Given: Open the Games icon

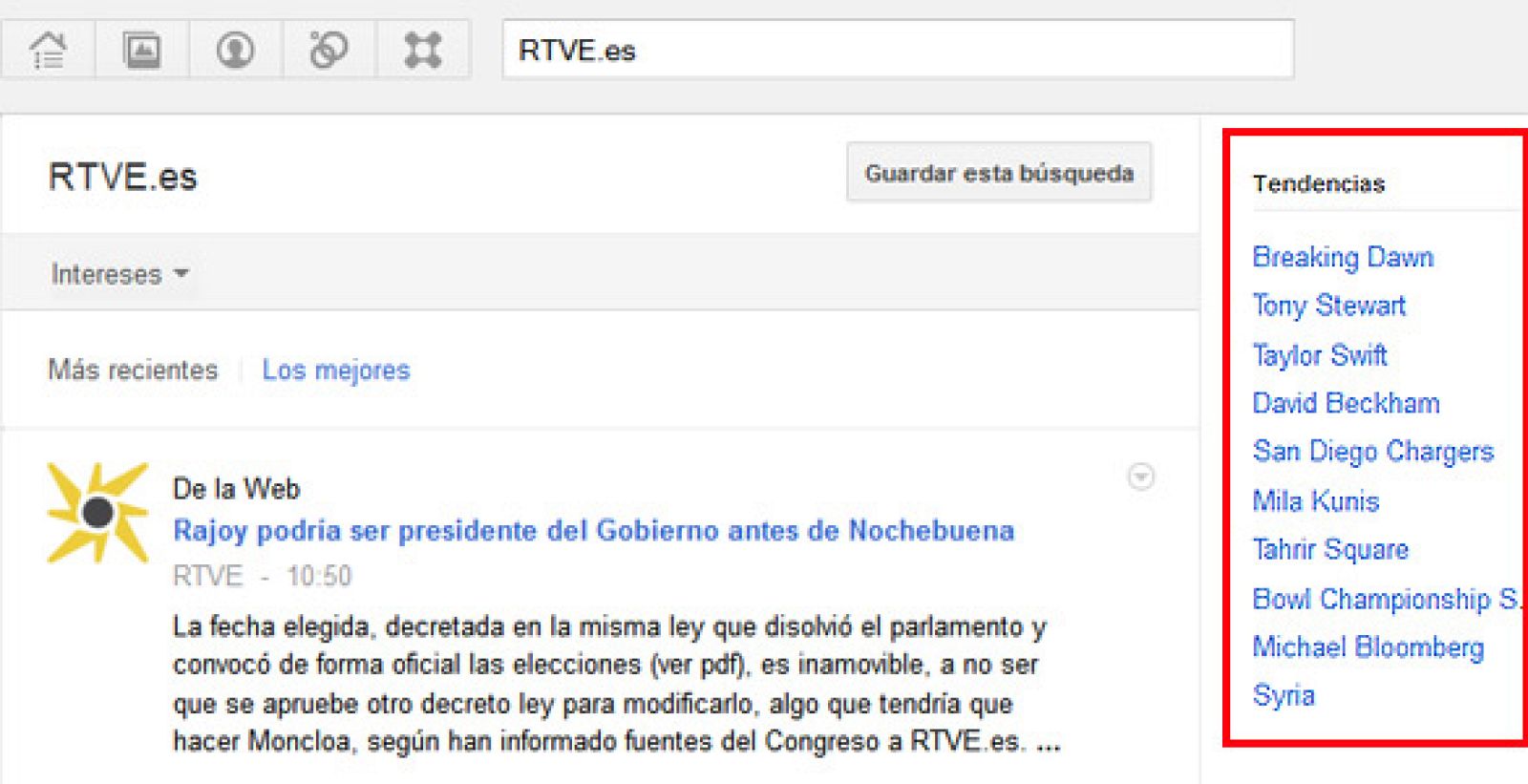Looking at the screenshot, I should pos(422,50).
